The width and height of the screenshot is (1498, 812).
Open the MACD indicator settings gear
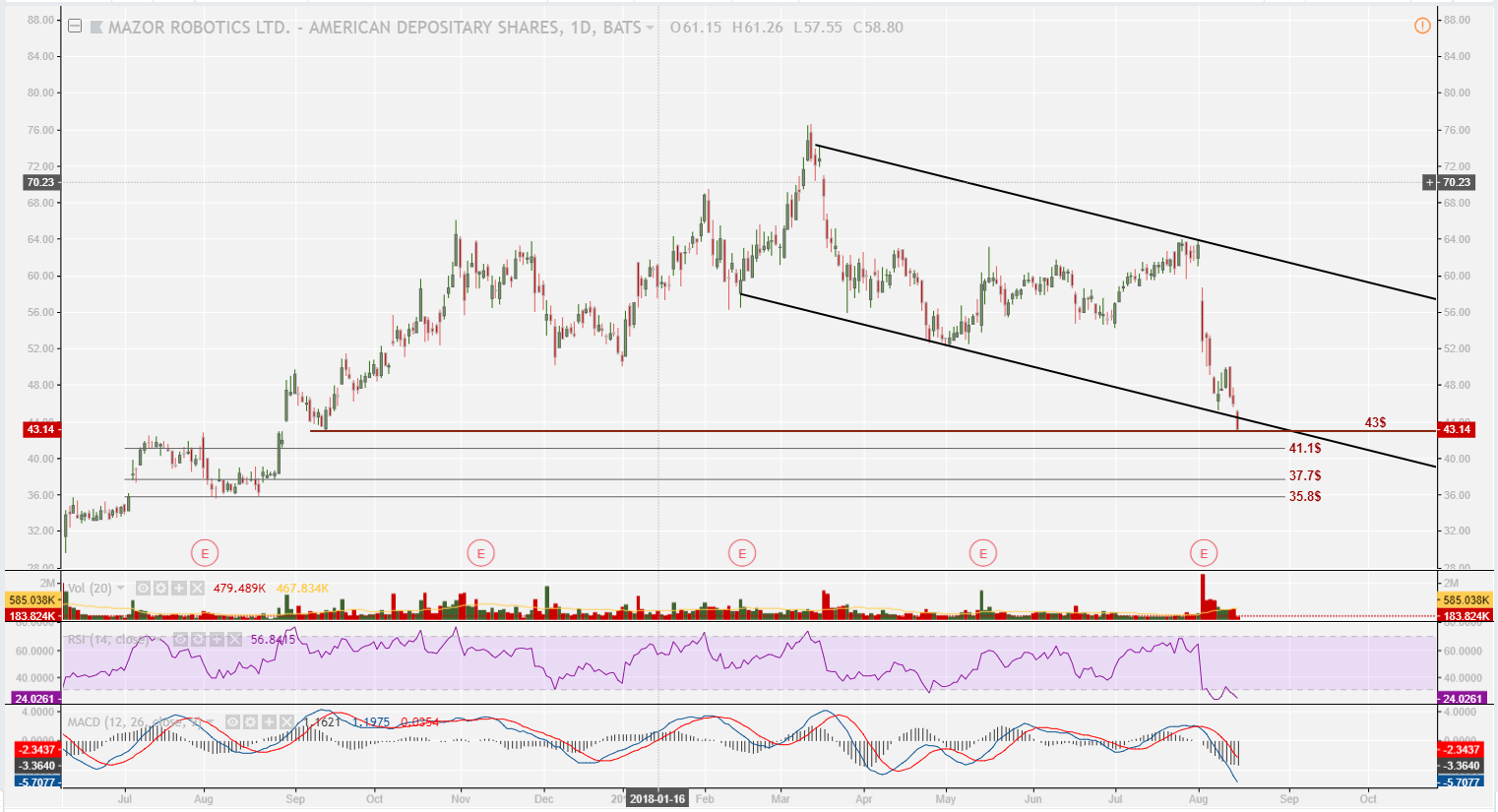pyautogui.click(x=250, y=721)
